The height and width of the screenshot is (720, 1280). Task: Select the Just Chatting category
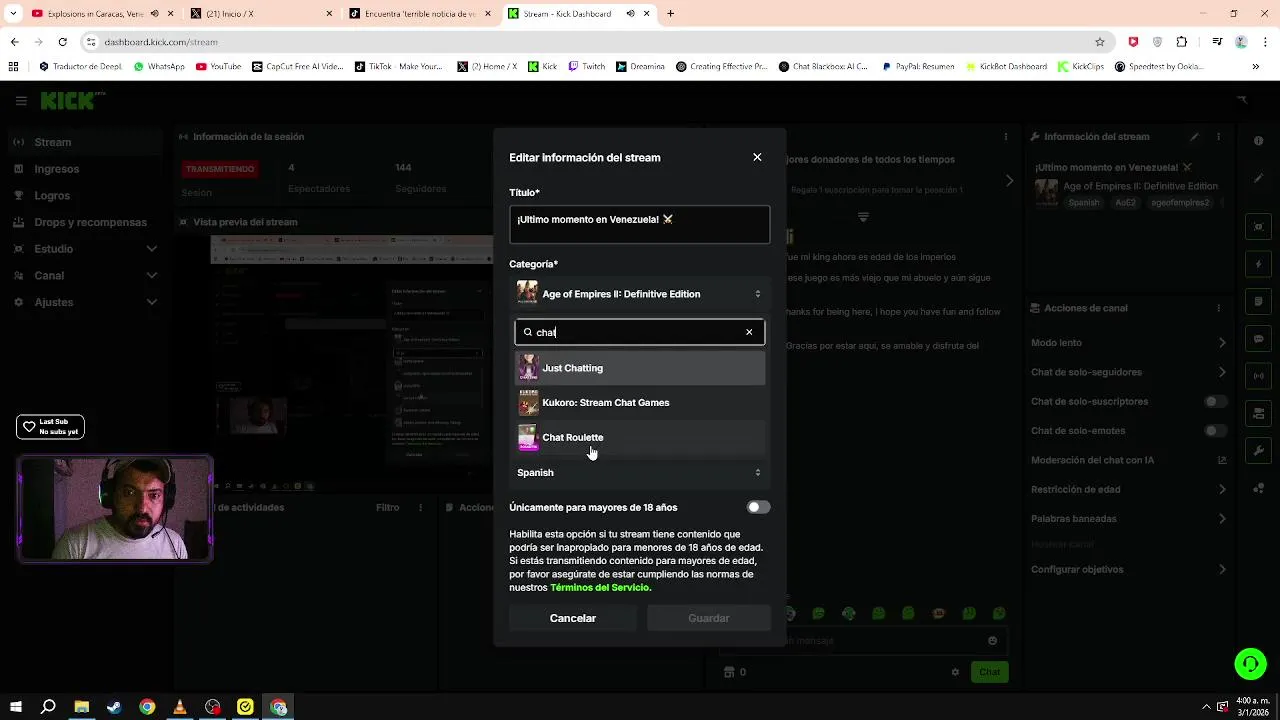click(x=640, y=368)
